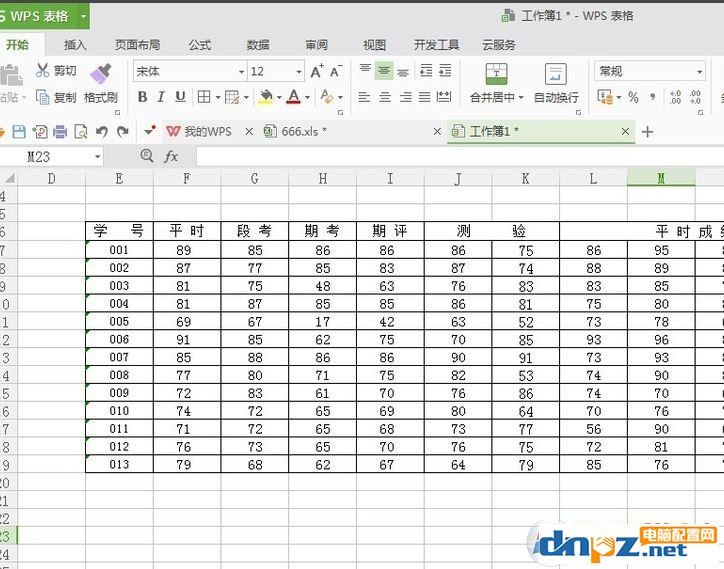Click the Copy icon
This screenshot has width=724, height=569.
(42, 97)
